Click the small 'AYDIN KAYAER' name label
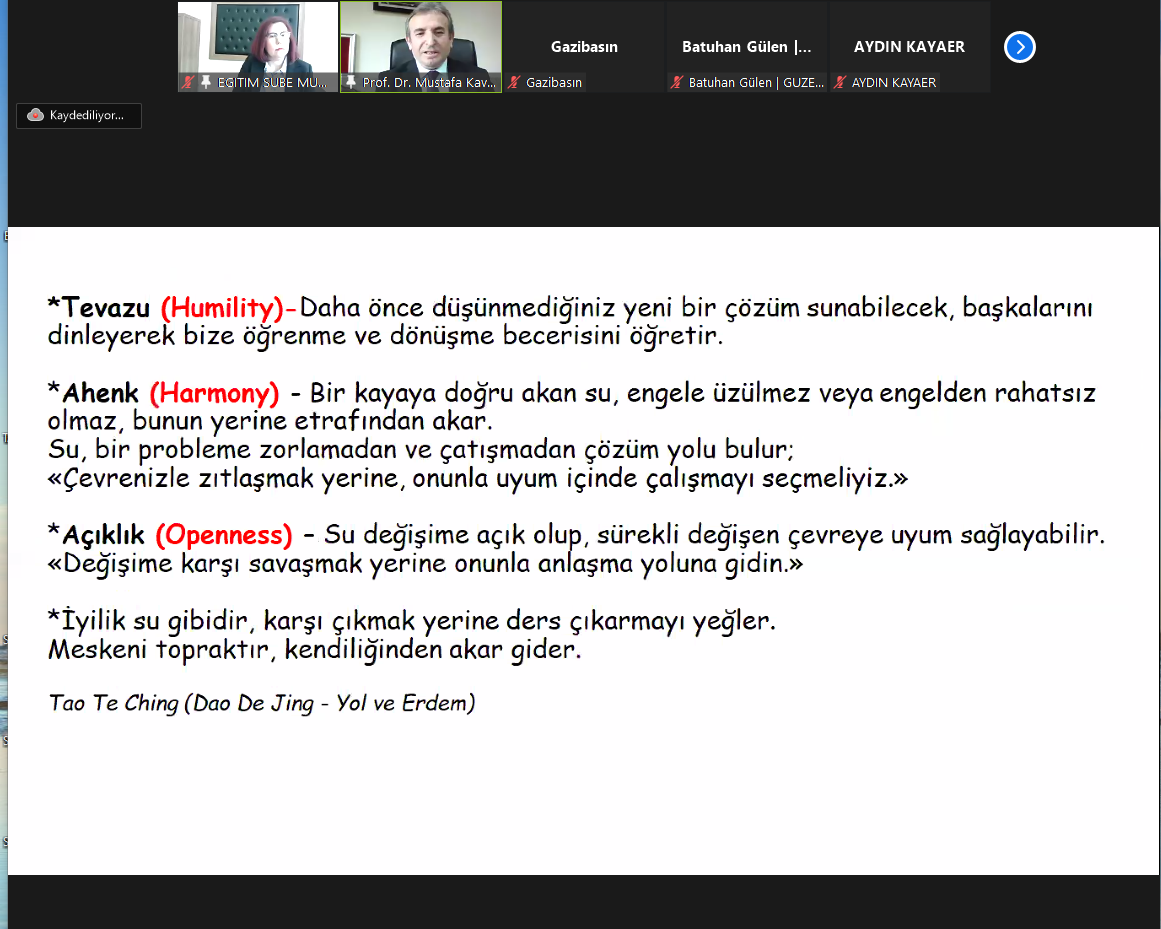The image size is (1161, 929). point(894,82)
